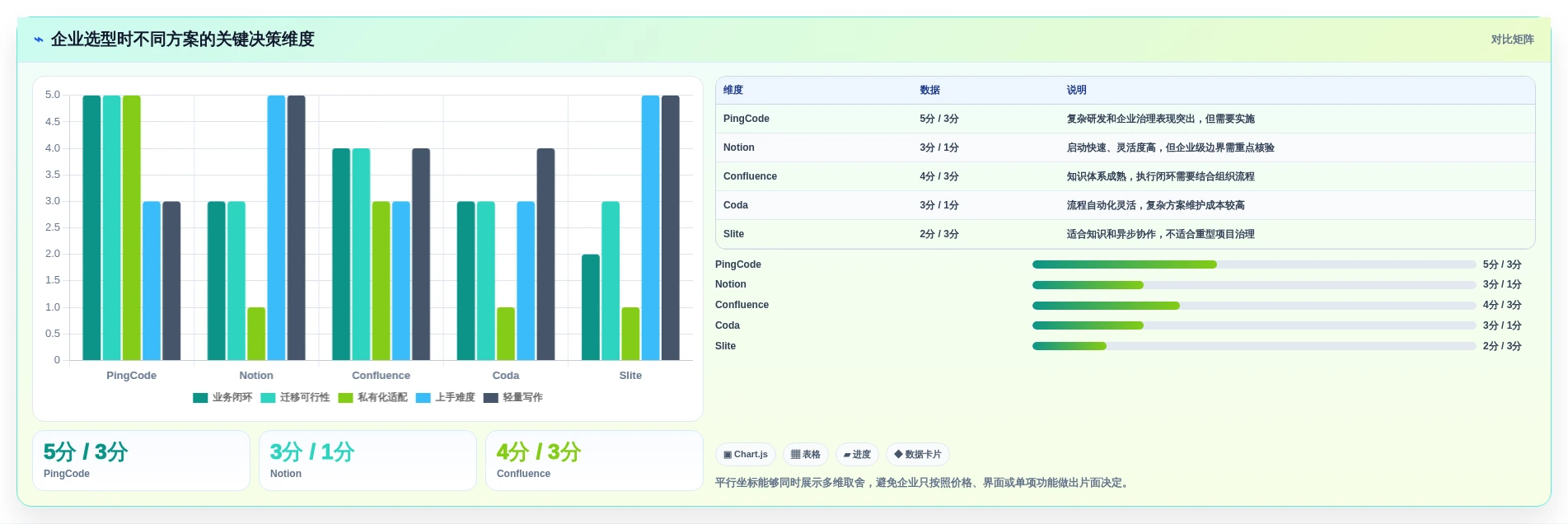Select the Coda table row name
Viewport: 1568px width, 524px height.
(736, 205)
